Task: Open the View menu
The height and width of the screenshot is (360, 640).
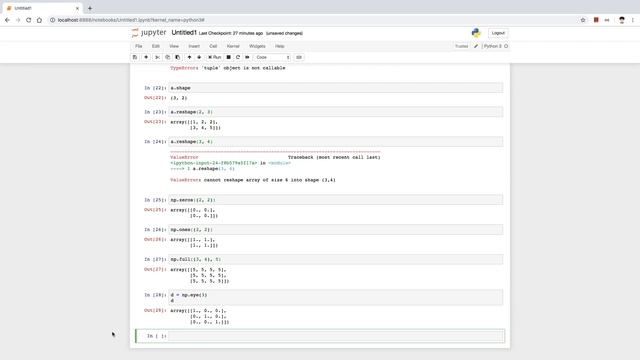Action: click(x=174, y=46)
